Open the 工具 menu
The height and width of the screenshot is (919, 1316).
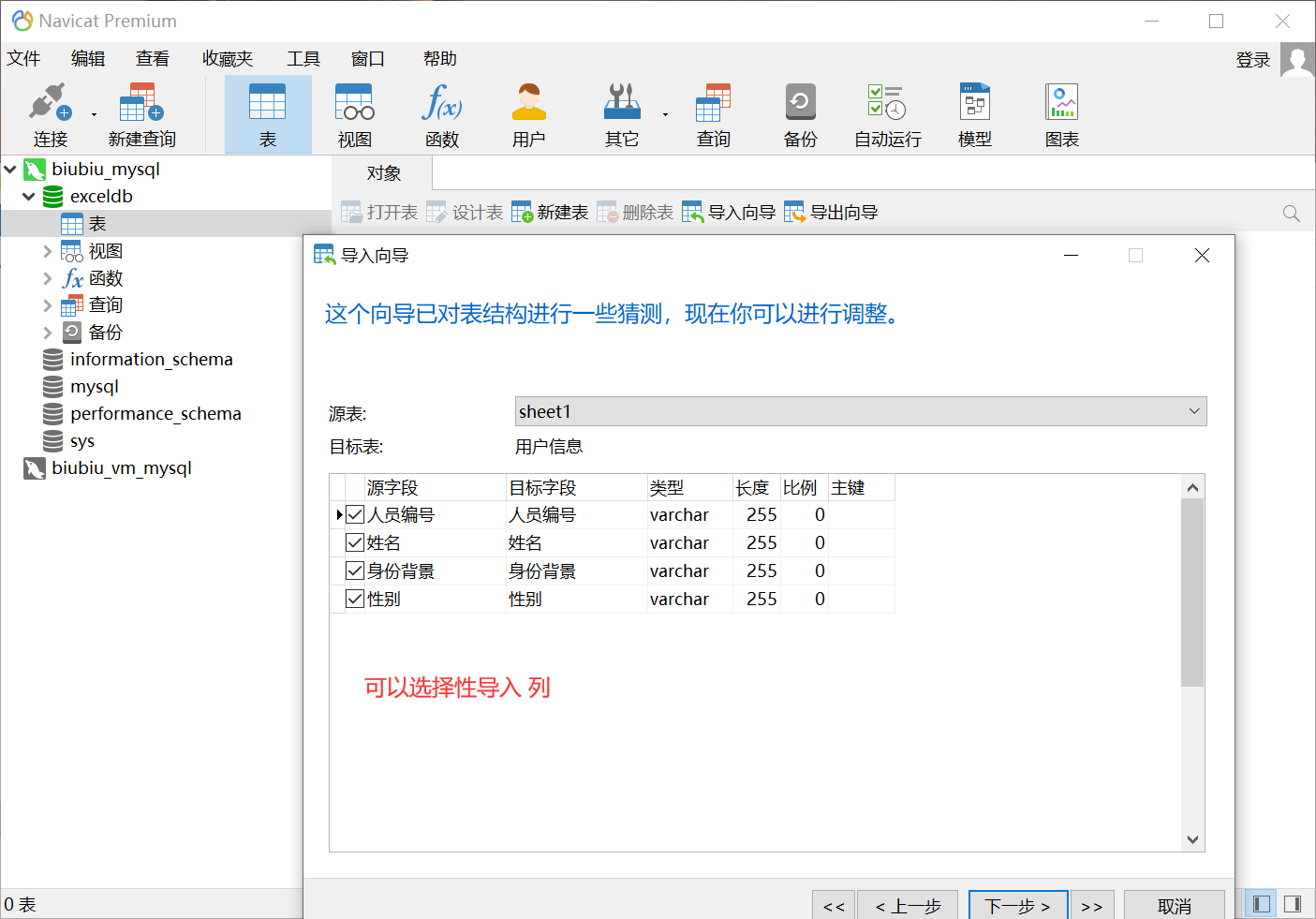click(x=303, y=59)
